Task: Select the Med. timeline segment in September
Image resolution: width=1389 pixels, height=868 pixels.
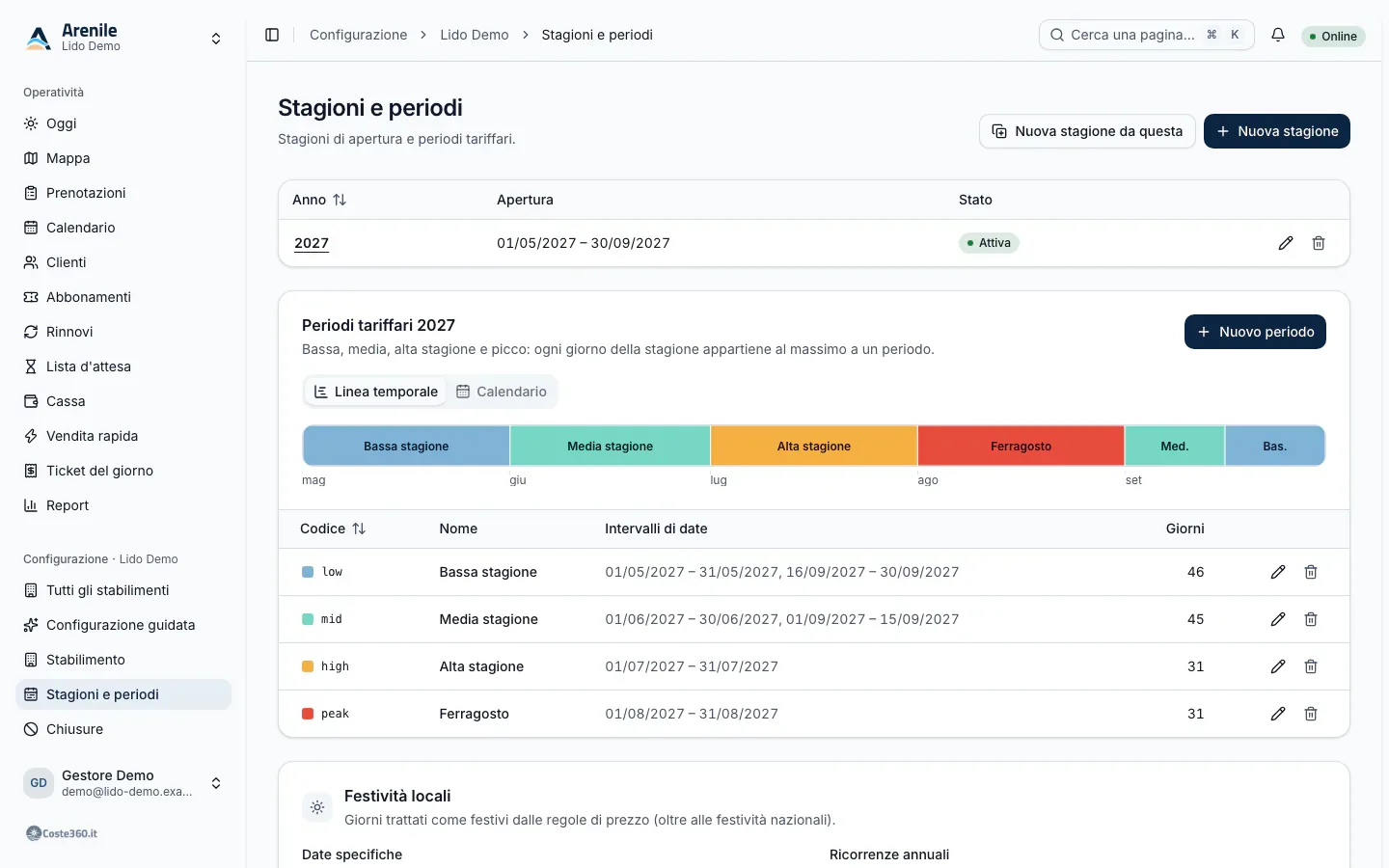Action: [1175, 446]
